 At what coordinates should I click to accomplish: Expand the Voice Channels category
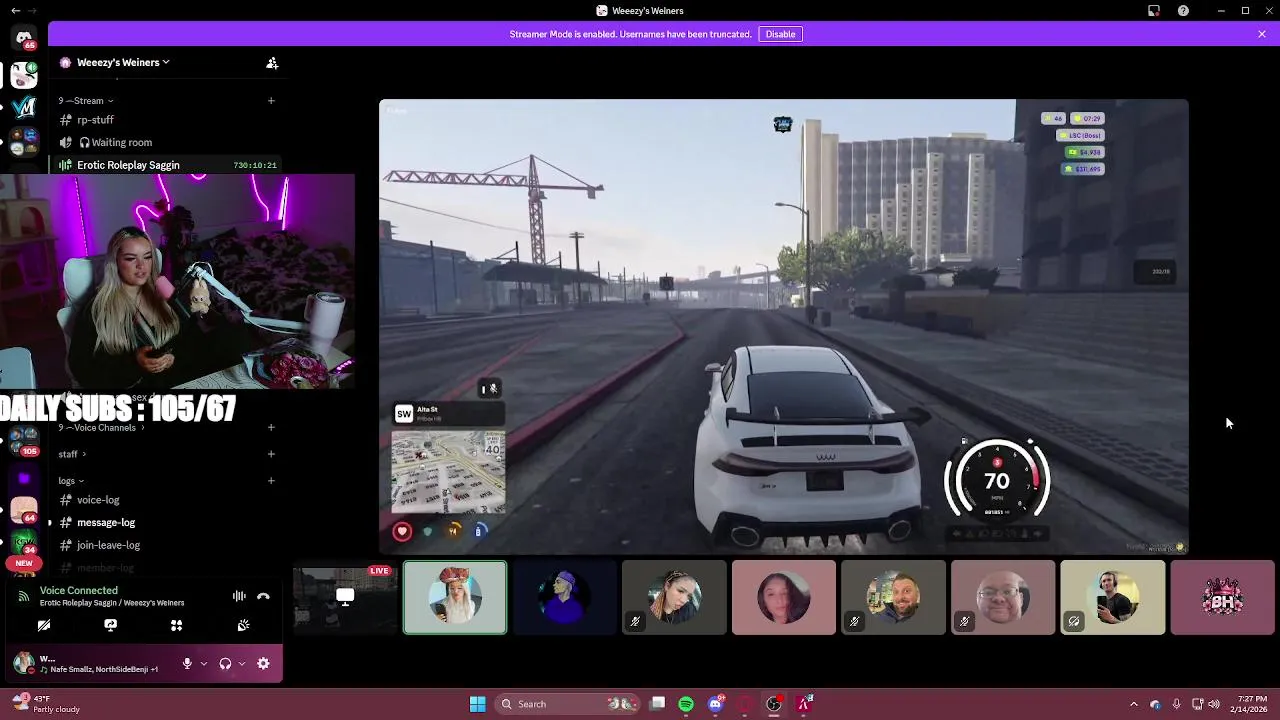pyautogui.click(x=100, y=427)
